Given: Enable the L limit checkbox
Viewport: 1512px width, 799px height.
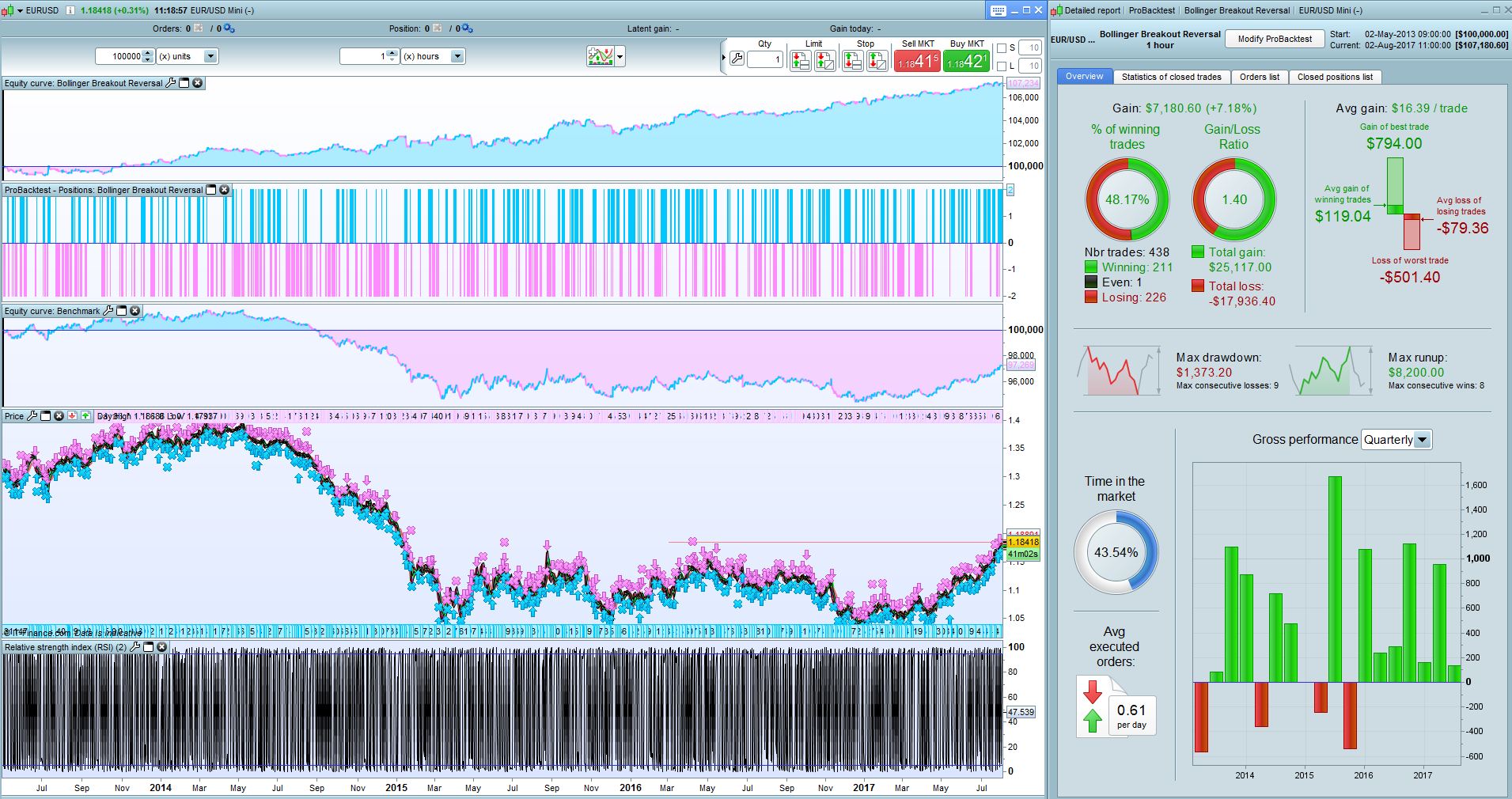Looking at the screenshot, I should pos(1002,66).
